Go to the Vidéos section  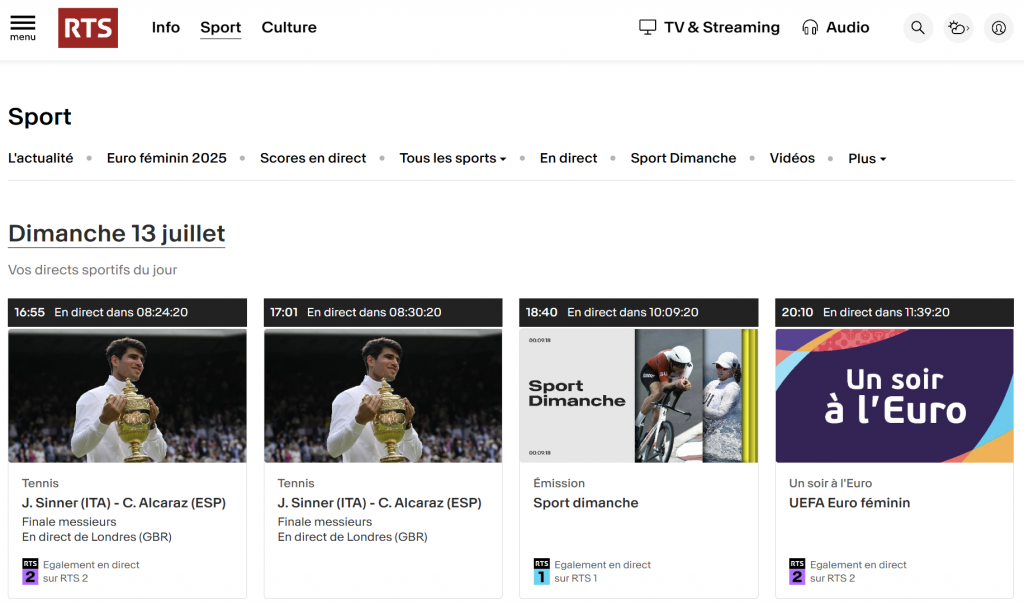(x=792, y=158)
